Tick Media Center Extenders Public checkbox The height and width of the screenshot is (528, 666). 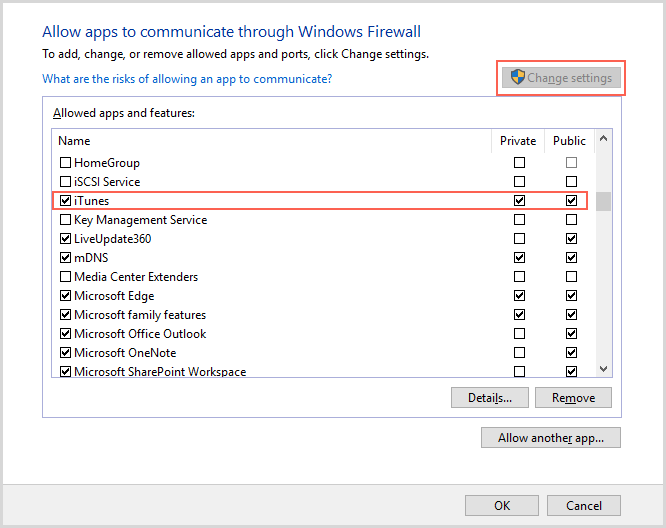click(571, 277)
